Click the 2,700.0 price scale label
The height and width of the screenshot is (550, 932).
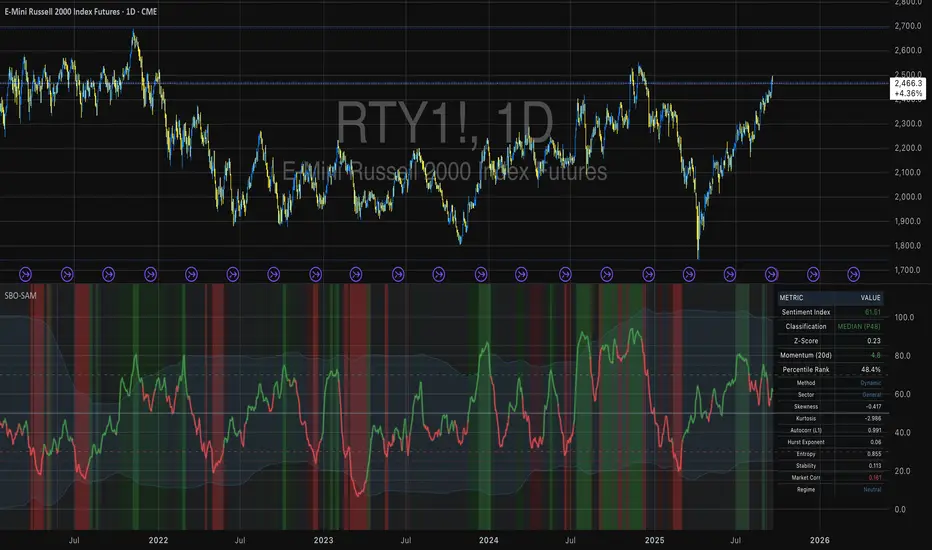pos(908,26)
